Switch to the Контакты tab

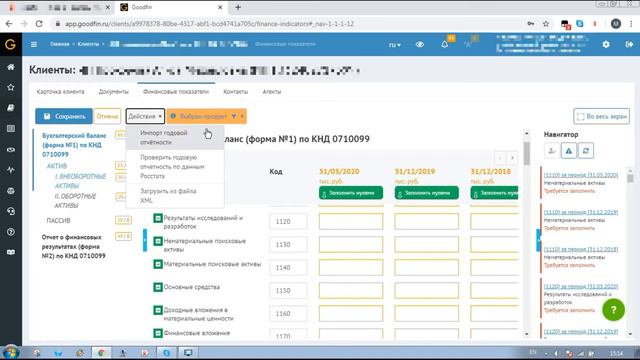click(x=236, y=91)
